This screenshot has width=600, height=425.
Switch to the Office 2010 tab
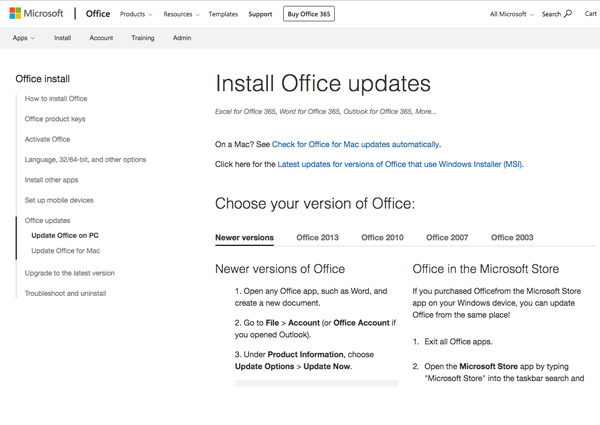382,238
